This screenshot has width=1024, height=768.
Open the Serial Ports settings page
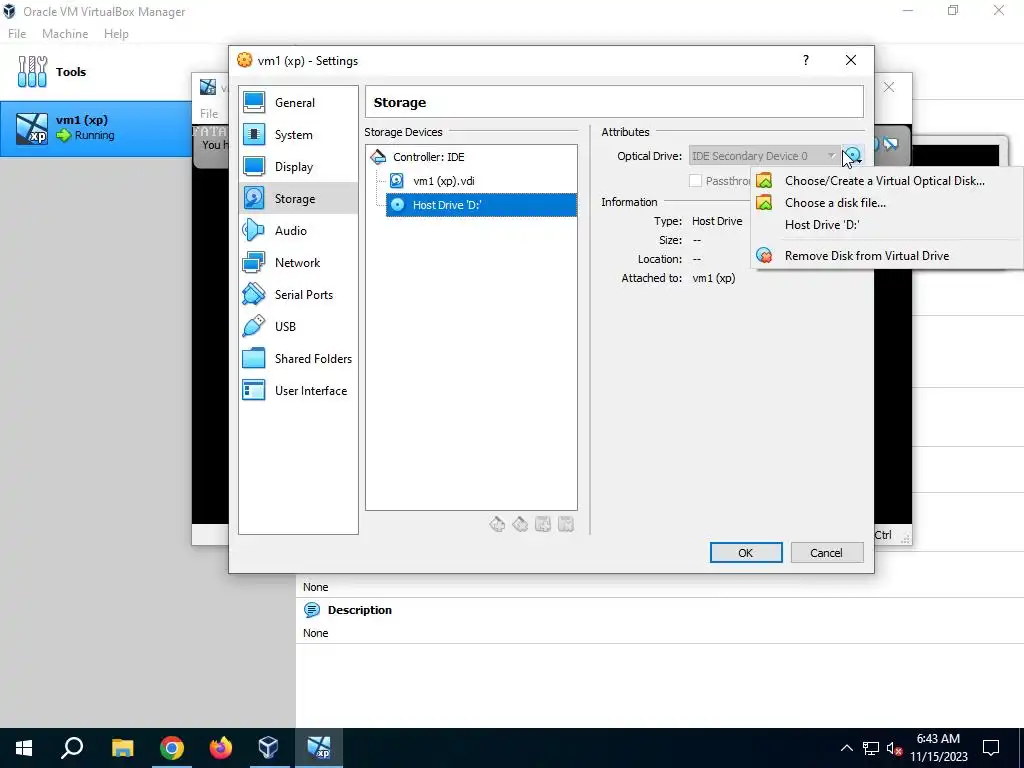(298, 295)
